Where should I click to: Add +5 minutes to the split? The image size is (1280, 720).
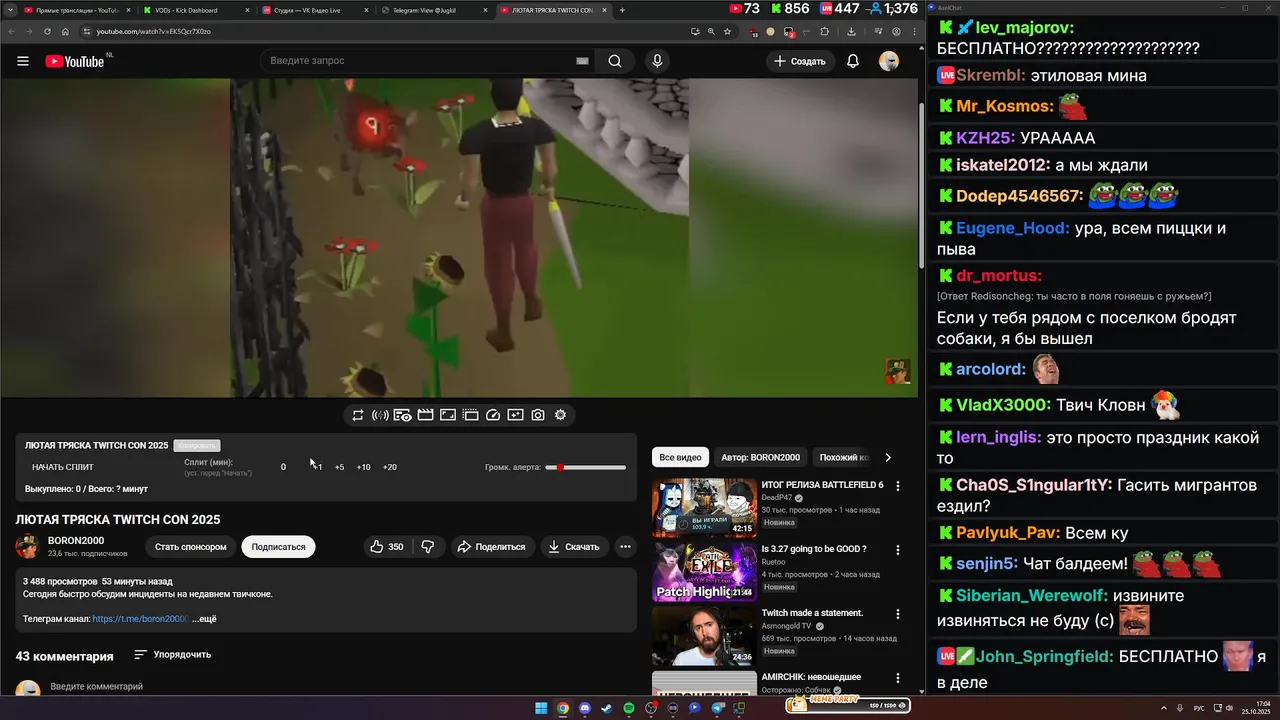(x=339, y=467)
